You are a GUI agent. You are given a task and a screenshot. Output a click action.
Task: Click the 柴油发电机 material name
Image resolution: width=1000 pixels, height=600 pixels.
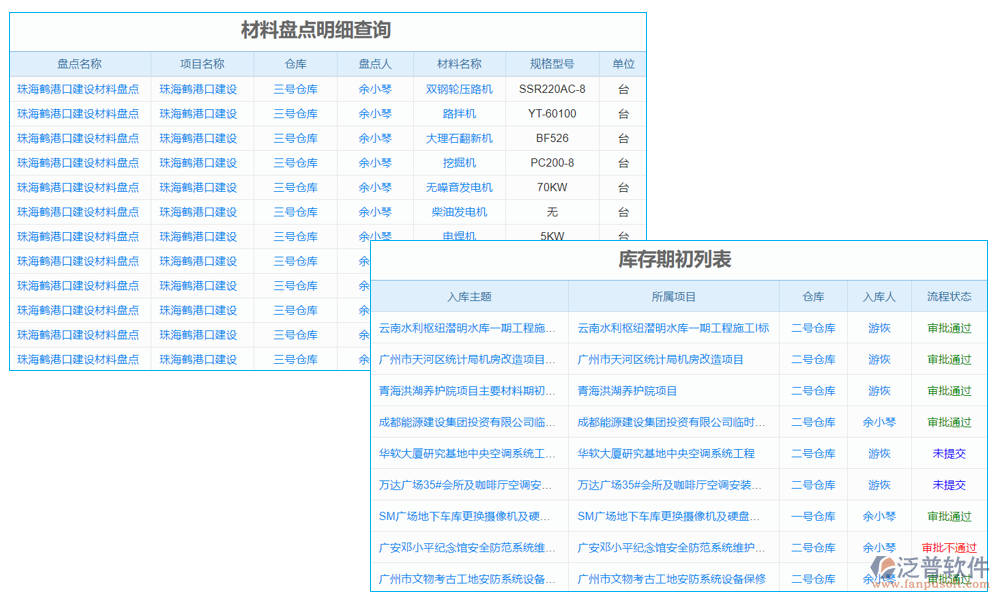pyautogui.click(x=460, y=211)
